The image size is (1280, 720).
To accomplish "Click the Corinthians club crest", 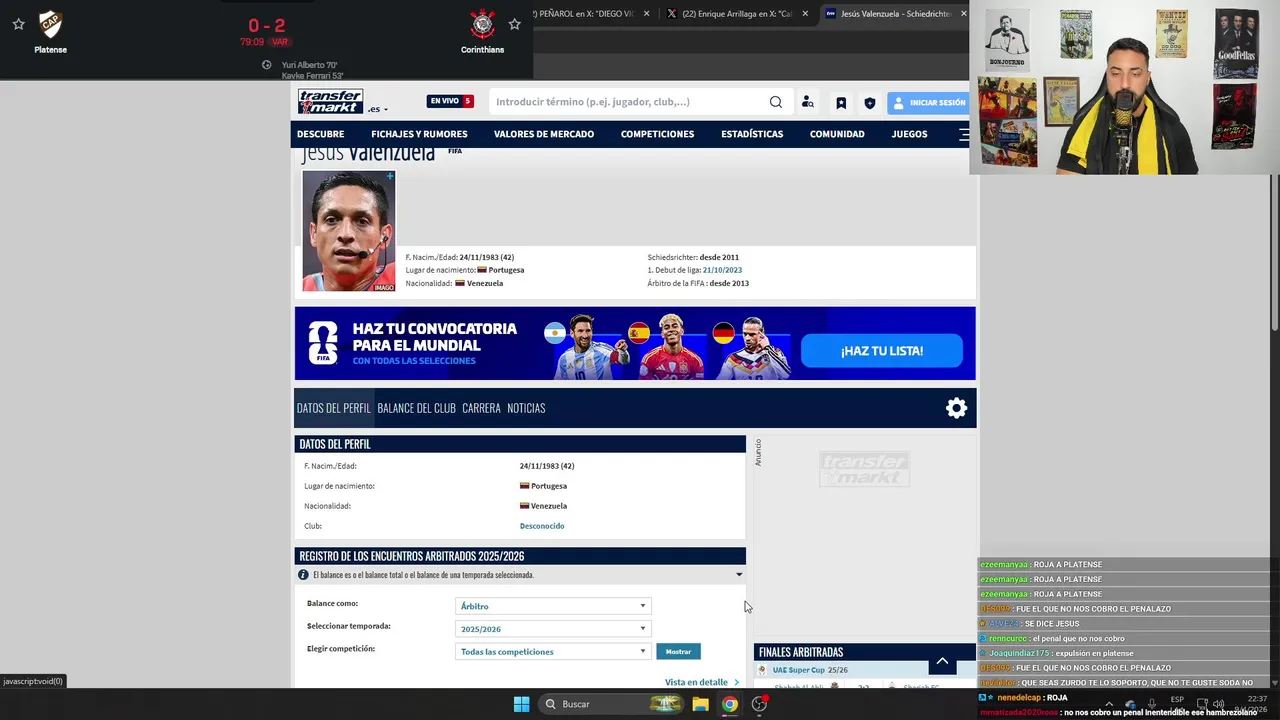I will [x=483, y=24].
